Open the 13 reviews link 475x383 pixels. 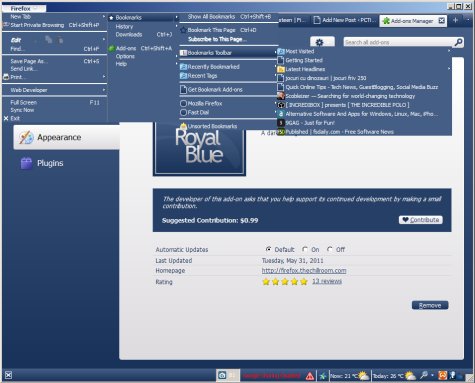click(x=327, y=282)
